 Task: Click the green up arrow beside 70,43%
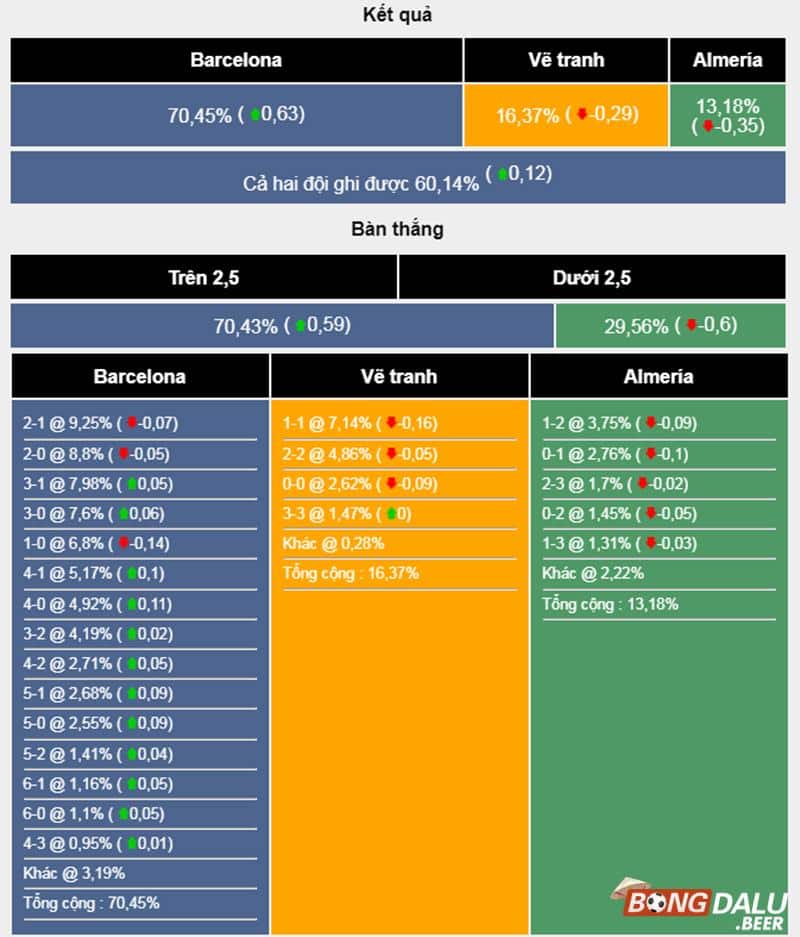299,325
